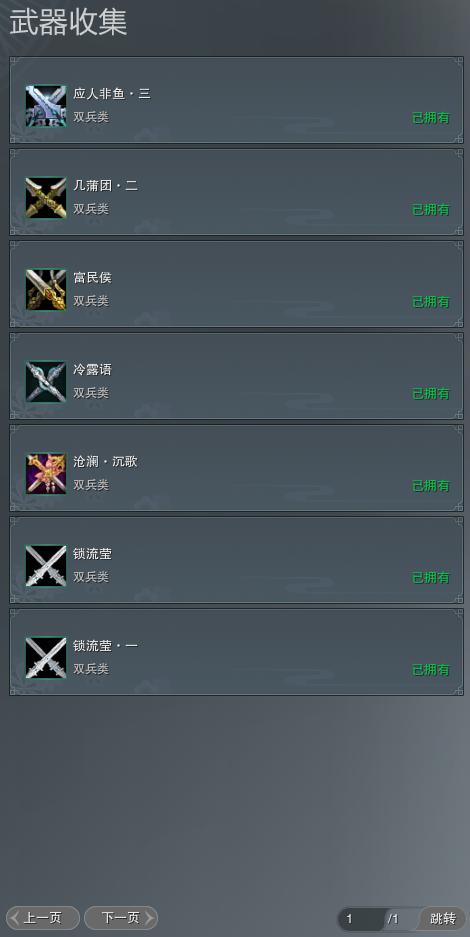Click the 几蒲团·二 weapon name
470x937 pixels.
coord(105,186)
